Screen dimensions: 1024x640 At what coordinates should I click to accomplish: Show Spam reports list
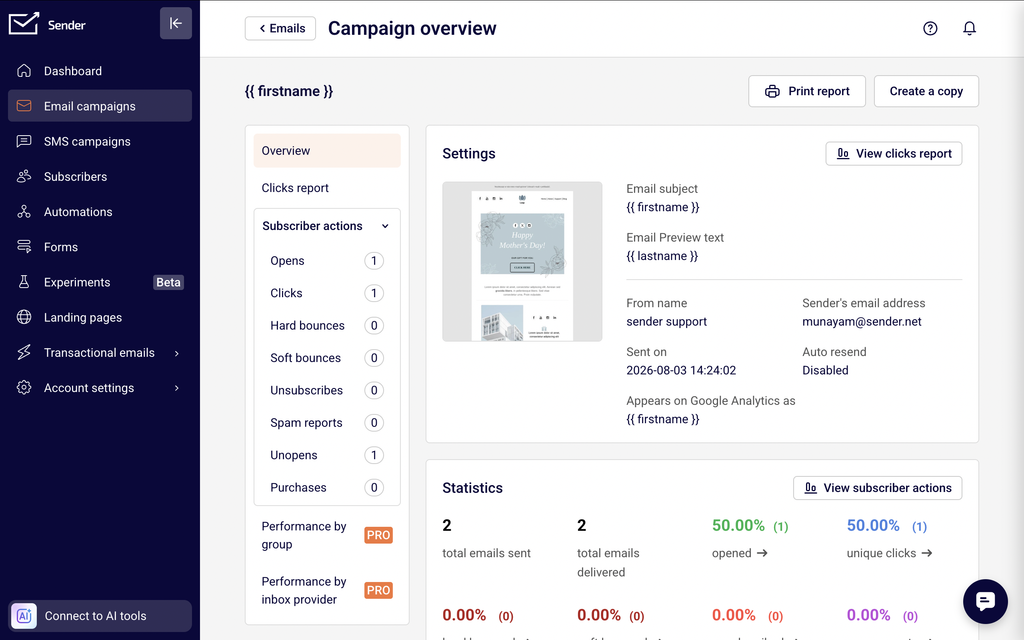pyautogui.click(x=327, y=423)
